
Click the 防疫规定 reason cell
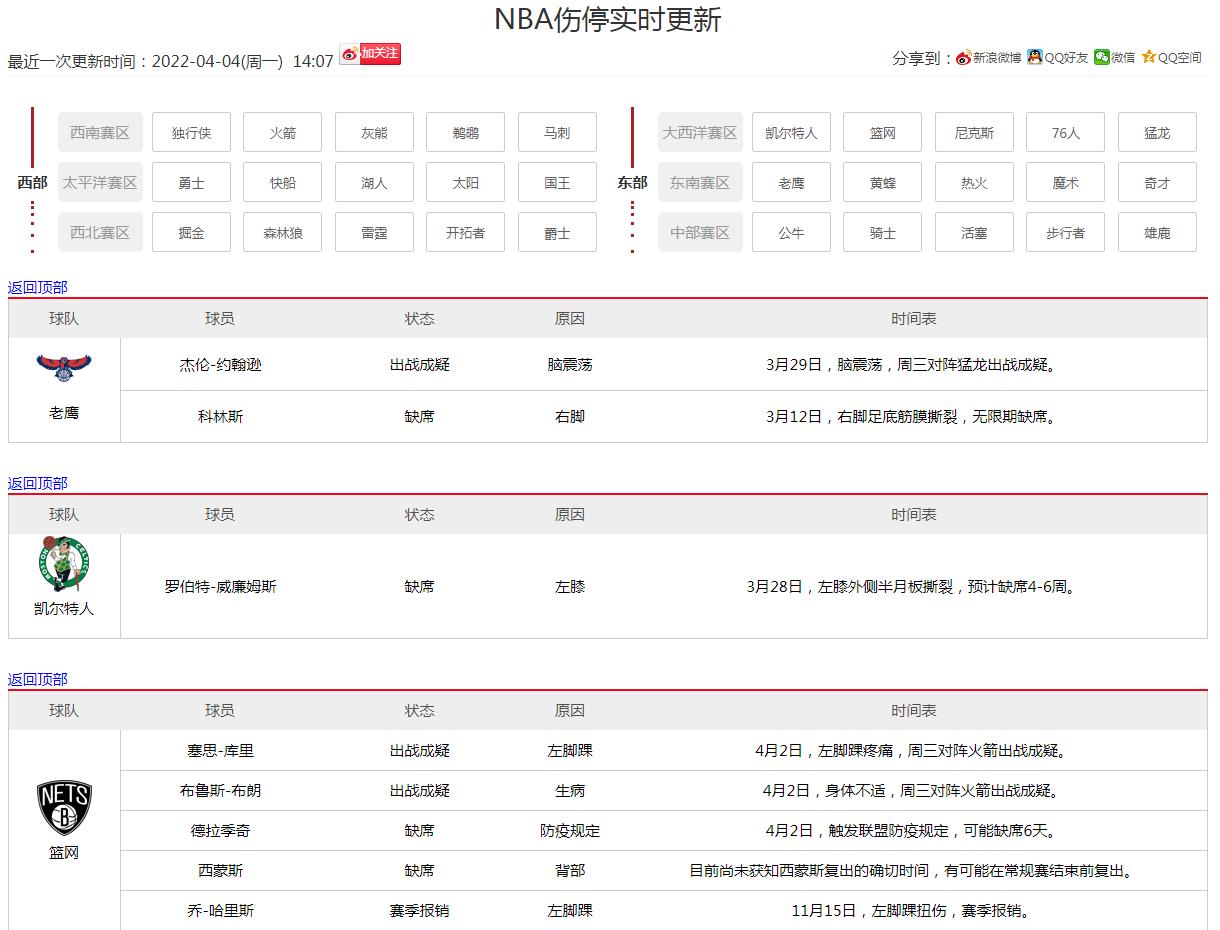coord(570,830)
